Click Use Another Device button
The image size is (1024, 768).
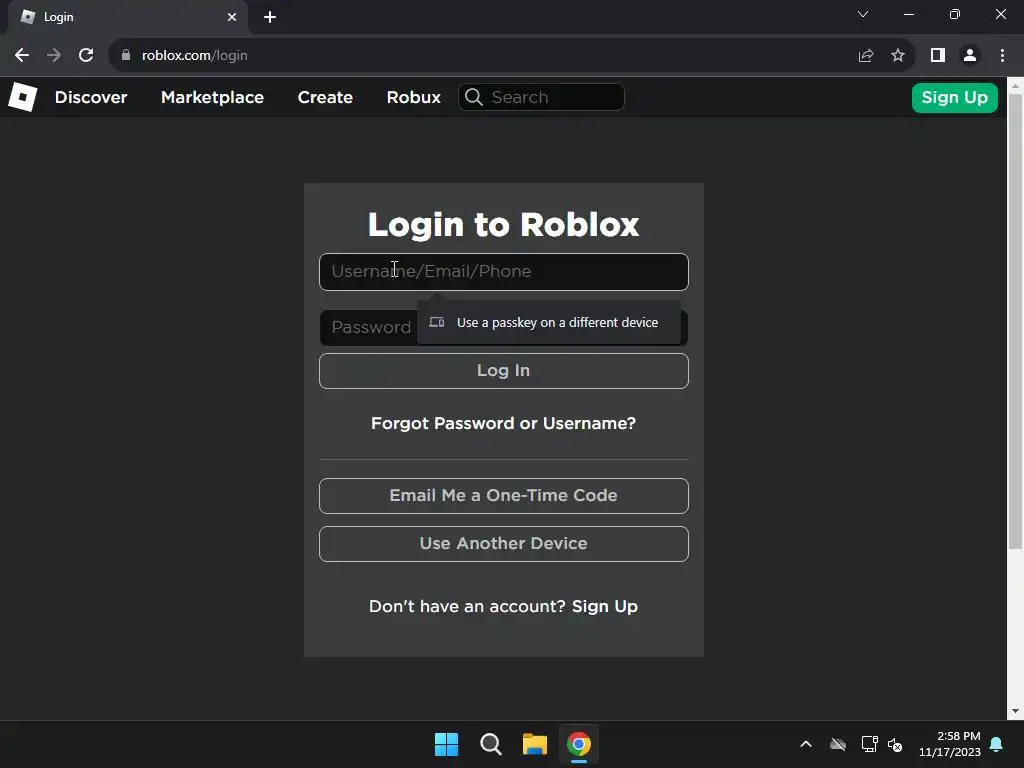[x=504, y=544]
